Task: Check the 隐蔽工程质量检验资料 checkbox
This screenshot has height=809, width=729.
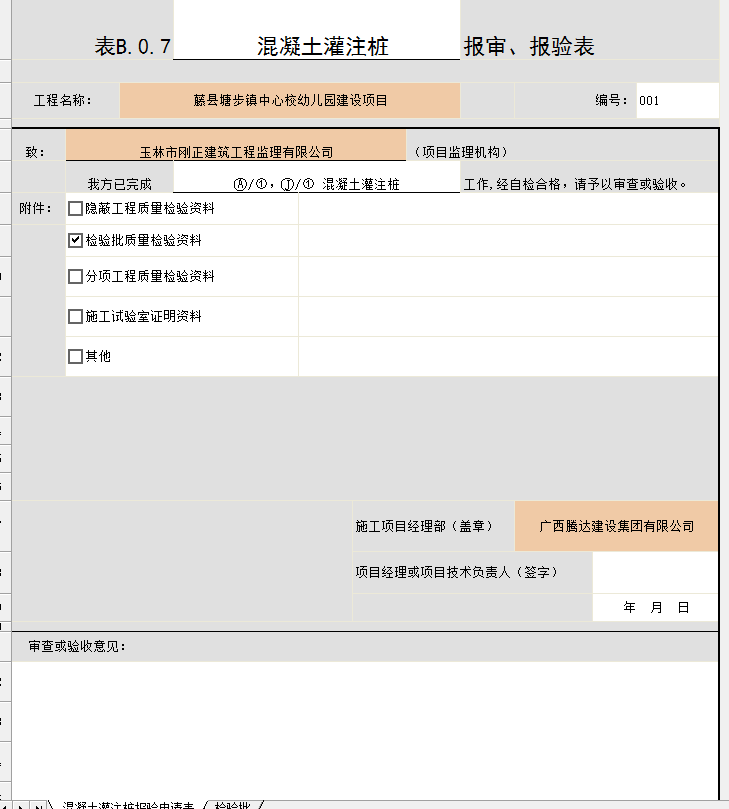Action: coord(75,209)
